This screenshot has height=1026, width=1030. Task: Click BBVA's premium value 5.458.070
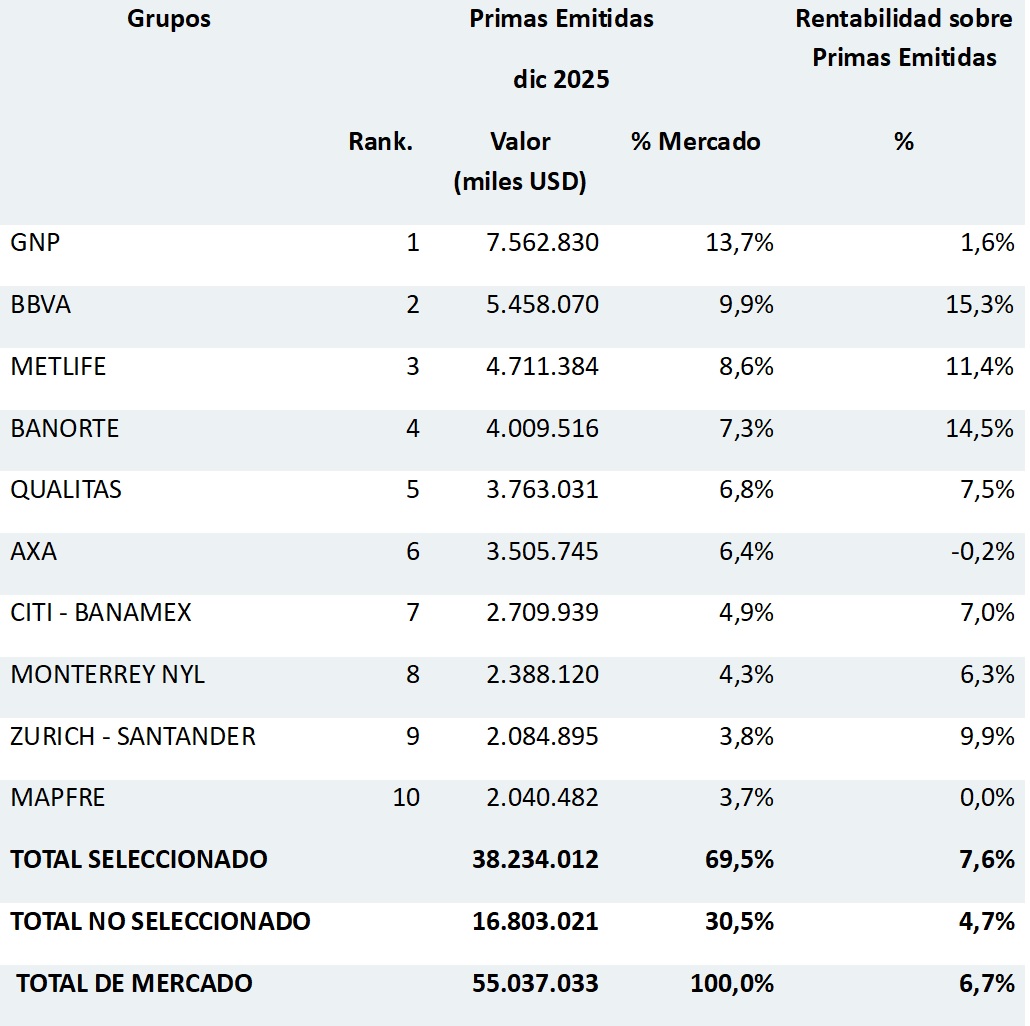pyautogui.click(x=542, y=304)
